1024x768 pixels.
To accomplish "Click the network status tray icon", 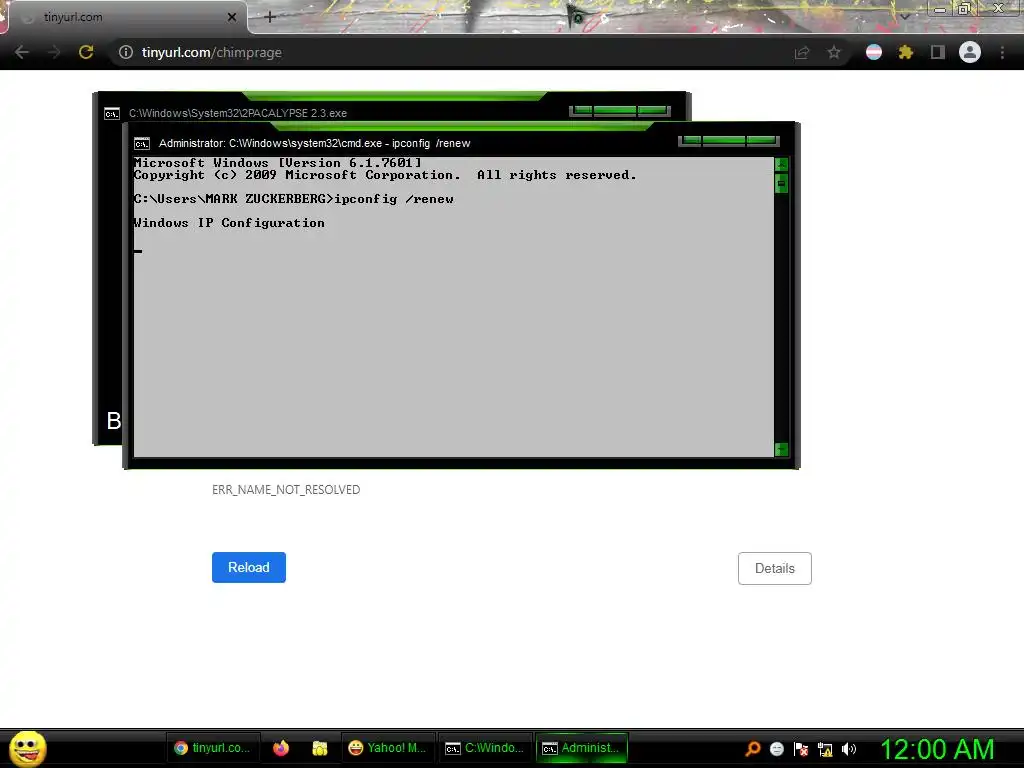I will [825, 749].
